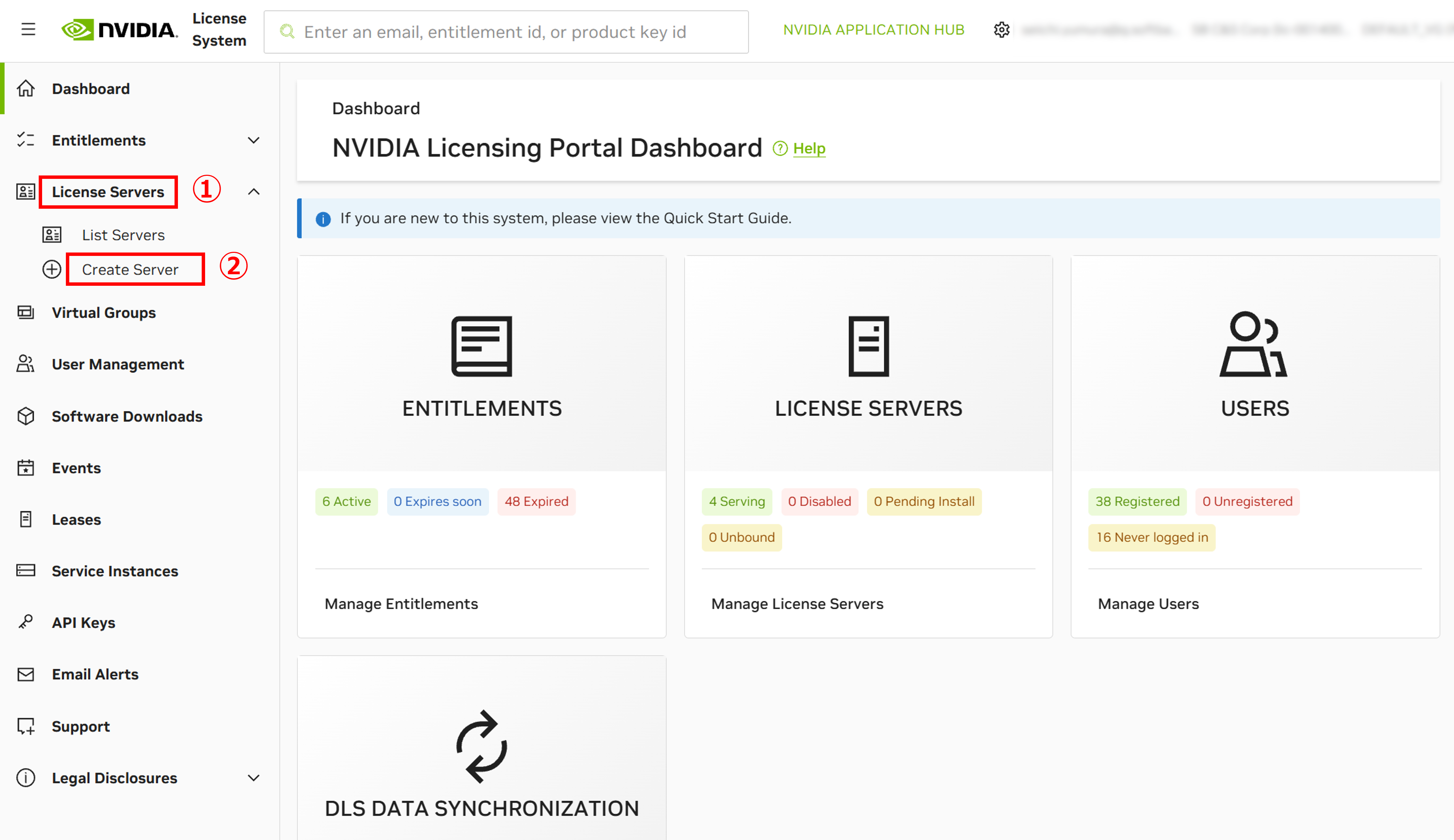The height and width of the screenshot is (840, 1454).
Task: Open the Events page
Action: tap(76, 468)
